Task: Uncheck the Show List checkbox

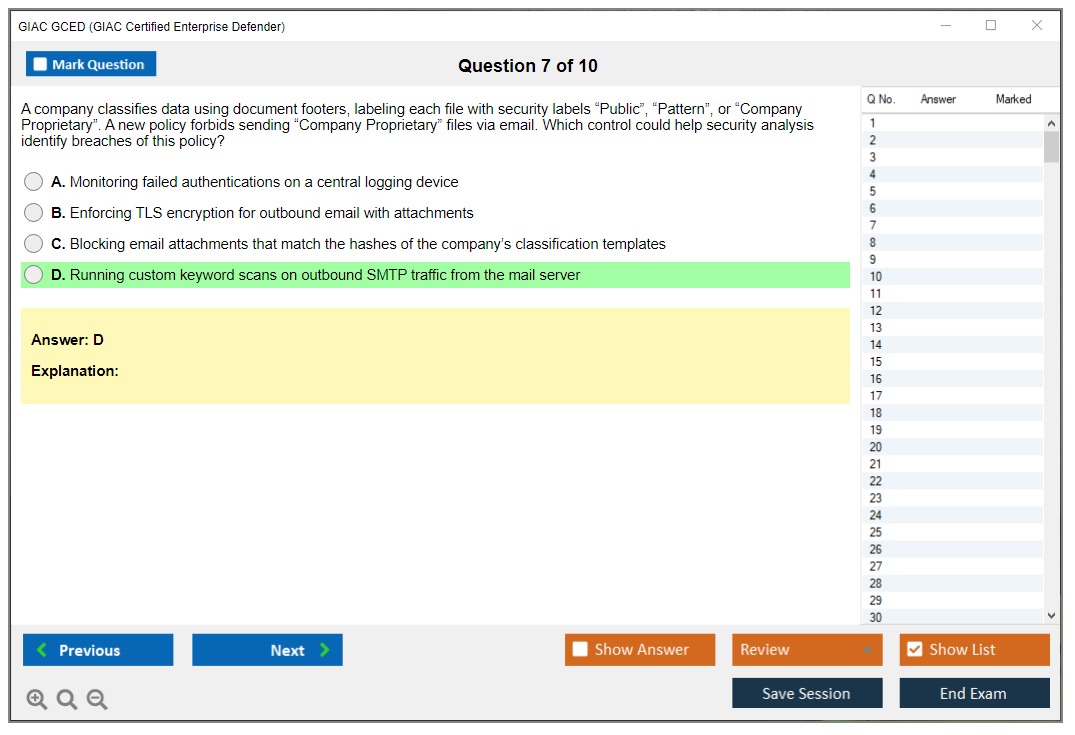Action: [914, 650]
